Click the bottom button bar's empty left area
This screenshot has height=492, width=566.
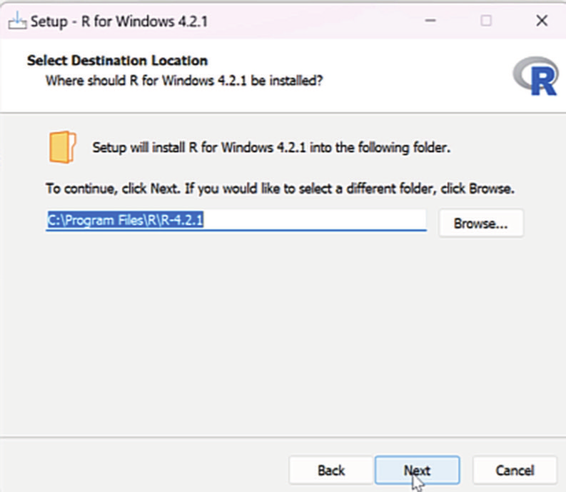tap(144, 466)
